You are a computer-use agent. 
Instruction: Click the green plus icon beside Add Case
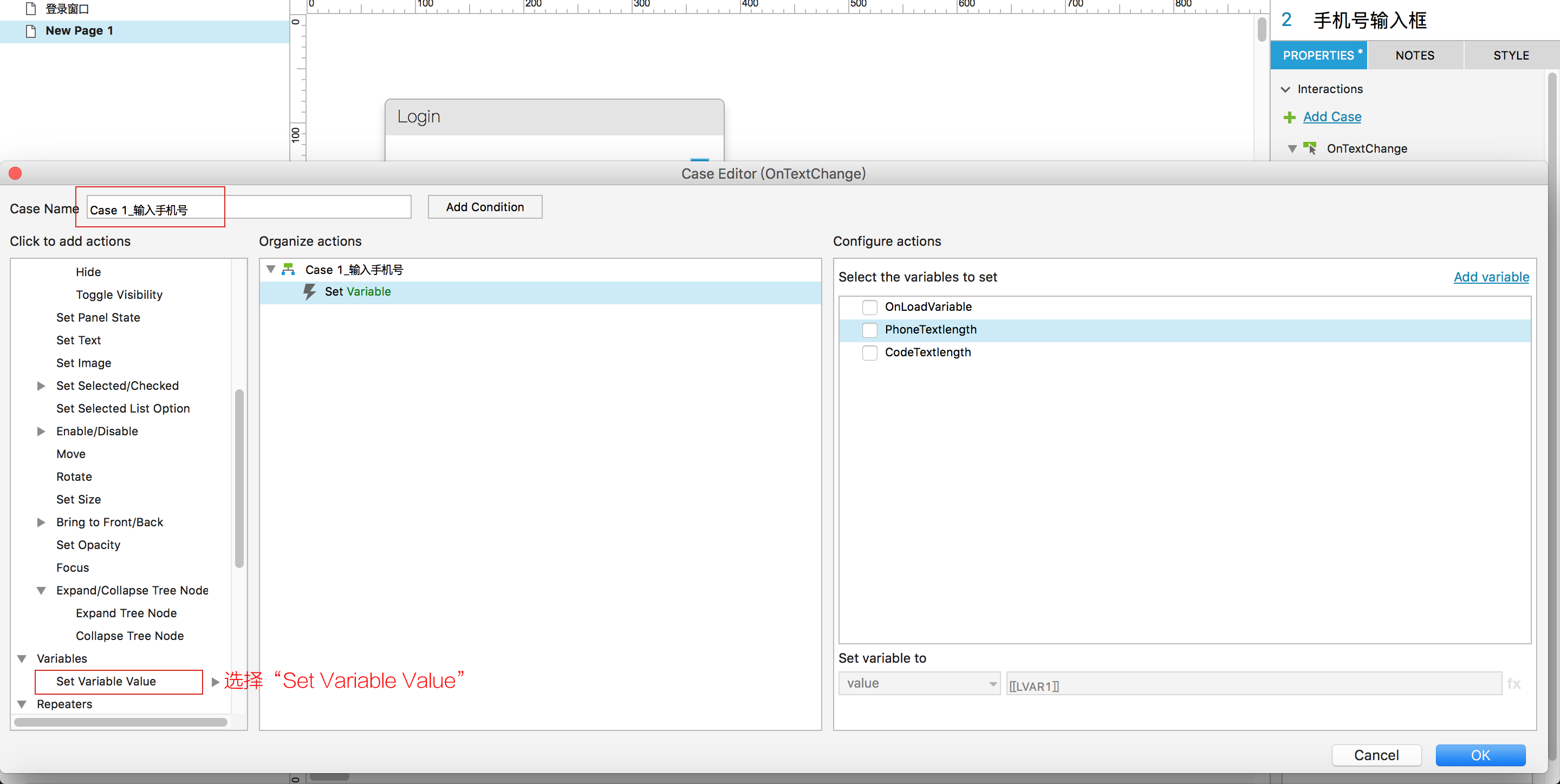[1289, 117]
